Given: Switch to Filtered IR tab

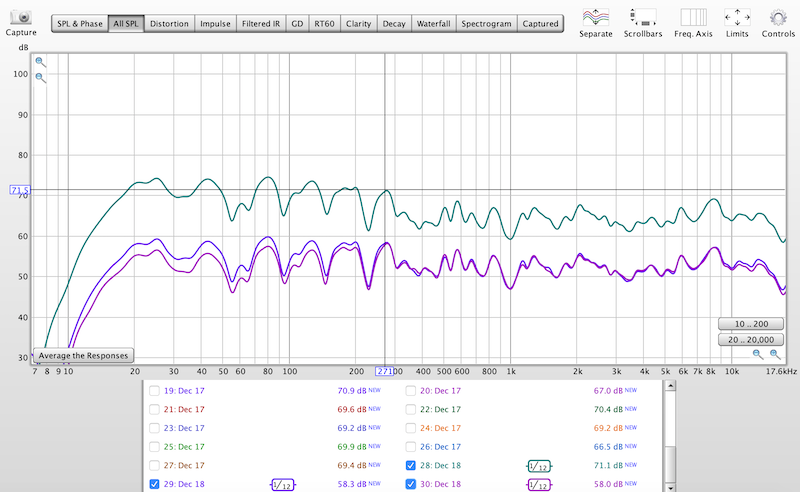Looking at the screenshot, I should click(x=261, y=23).
